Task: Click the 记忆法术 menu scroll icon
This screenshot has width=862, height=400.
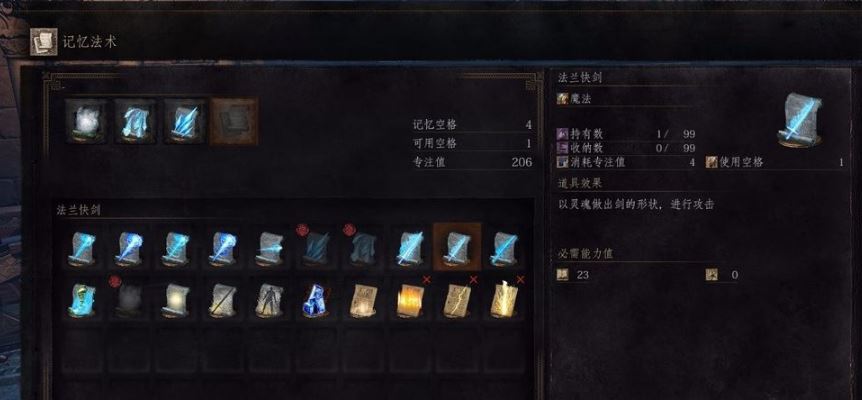Action: [43, 42]
